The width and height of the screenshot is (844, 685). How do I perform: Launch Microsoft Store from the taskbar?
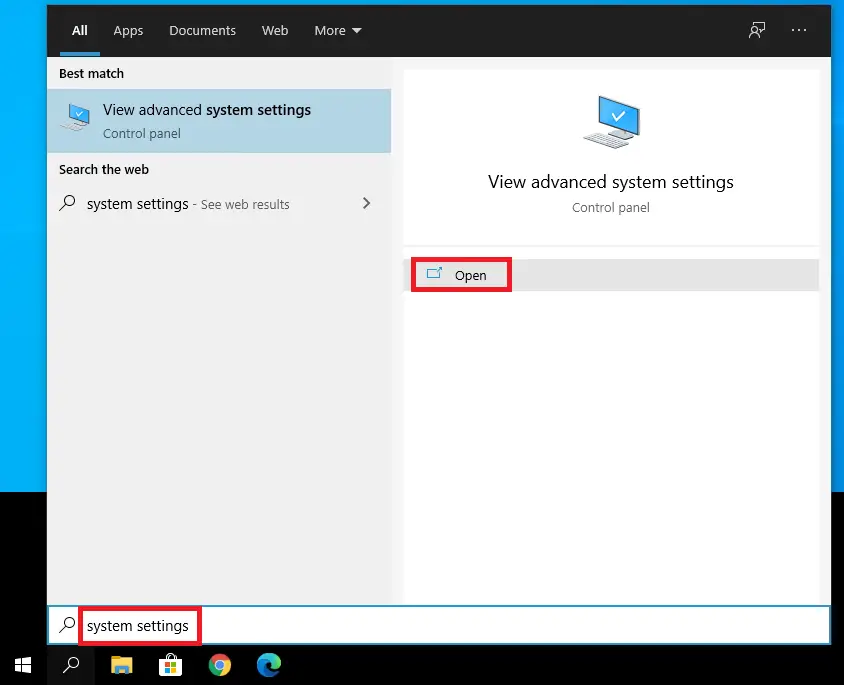(x=171, y=665)
